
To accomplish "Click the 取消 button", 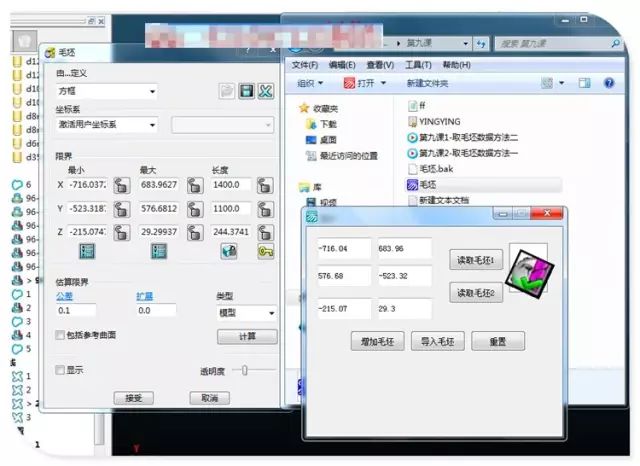I will [x=210, y=398].
